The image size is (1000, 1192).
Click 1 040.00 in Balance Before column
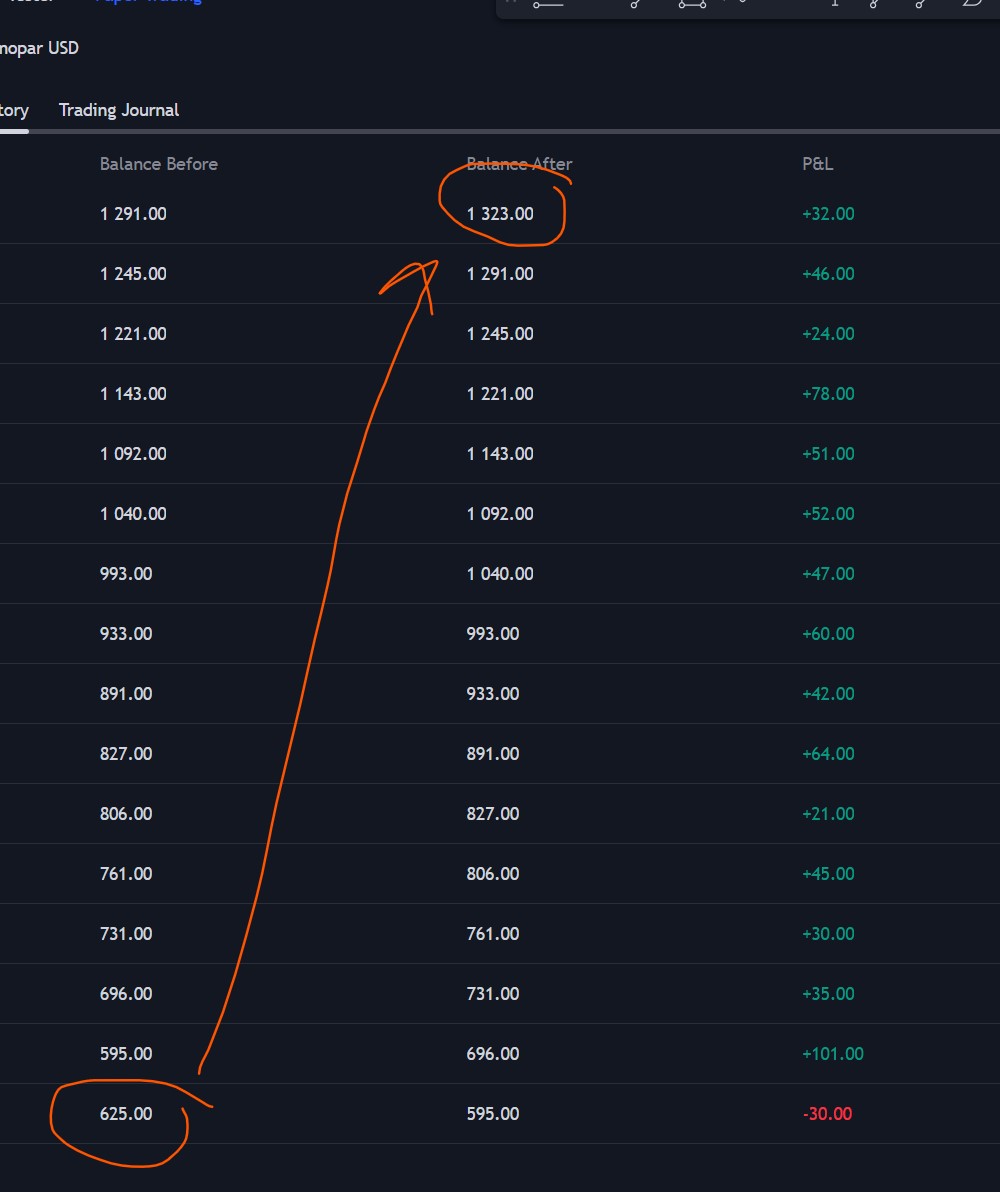tap(133, 514)
